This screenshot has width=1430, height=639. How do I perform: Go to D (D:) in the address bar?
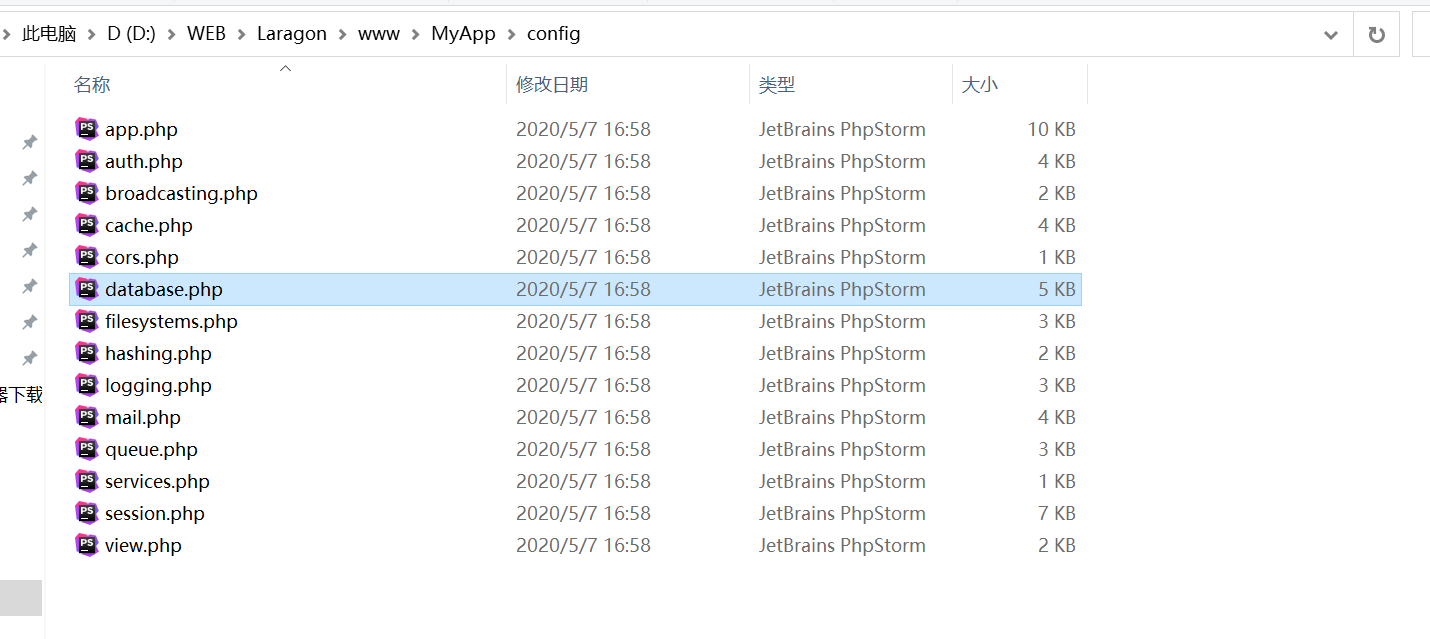click(x=132, y=34)
